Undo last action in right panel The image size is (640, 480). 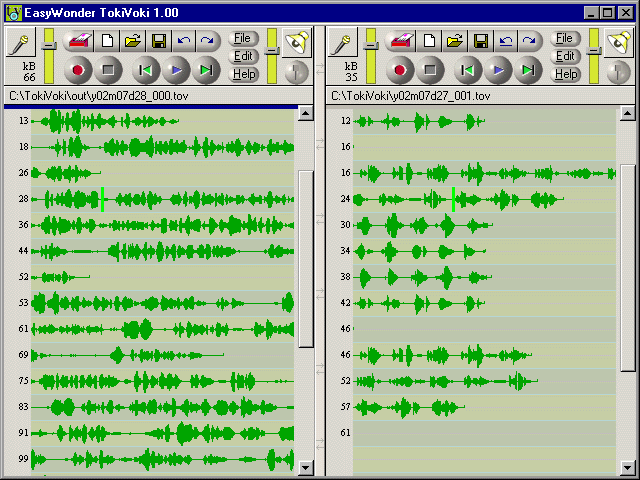(x=506, y=41)
